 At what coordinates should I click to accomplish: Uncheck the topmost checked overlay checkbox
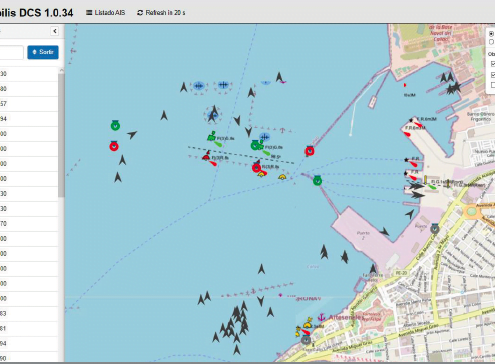click(493, 64)
